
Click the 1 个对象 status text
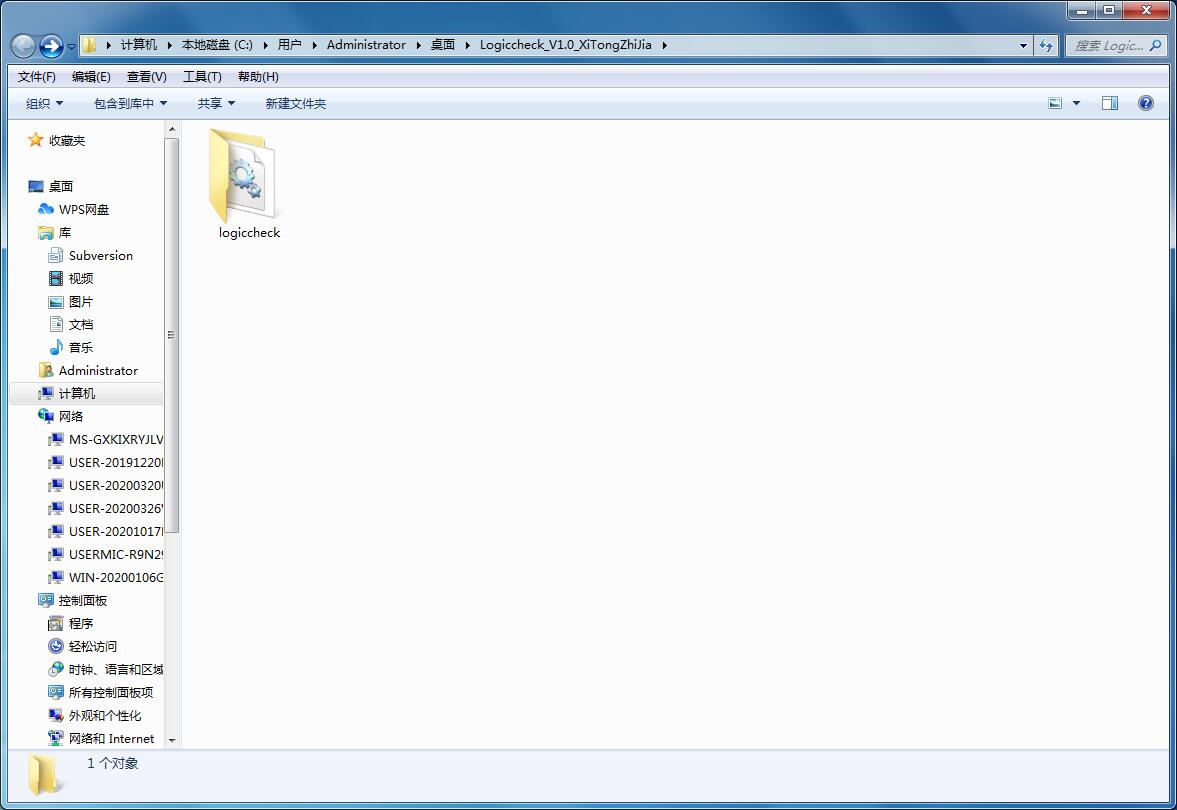click(x=113, y=763)
